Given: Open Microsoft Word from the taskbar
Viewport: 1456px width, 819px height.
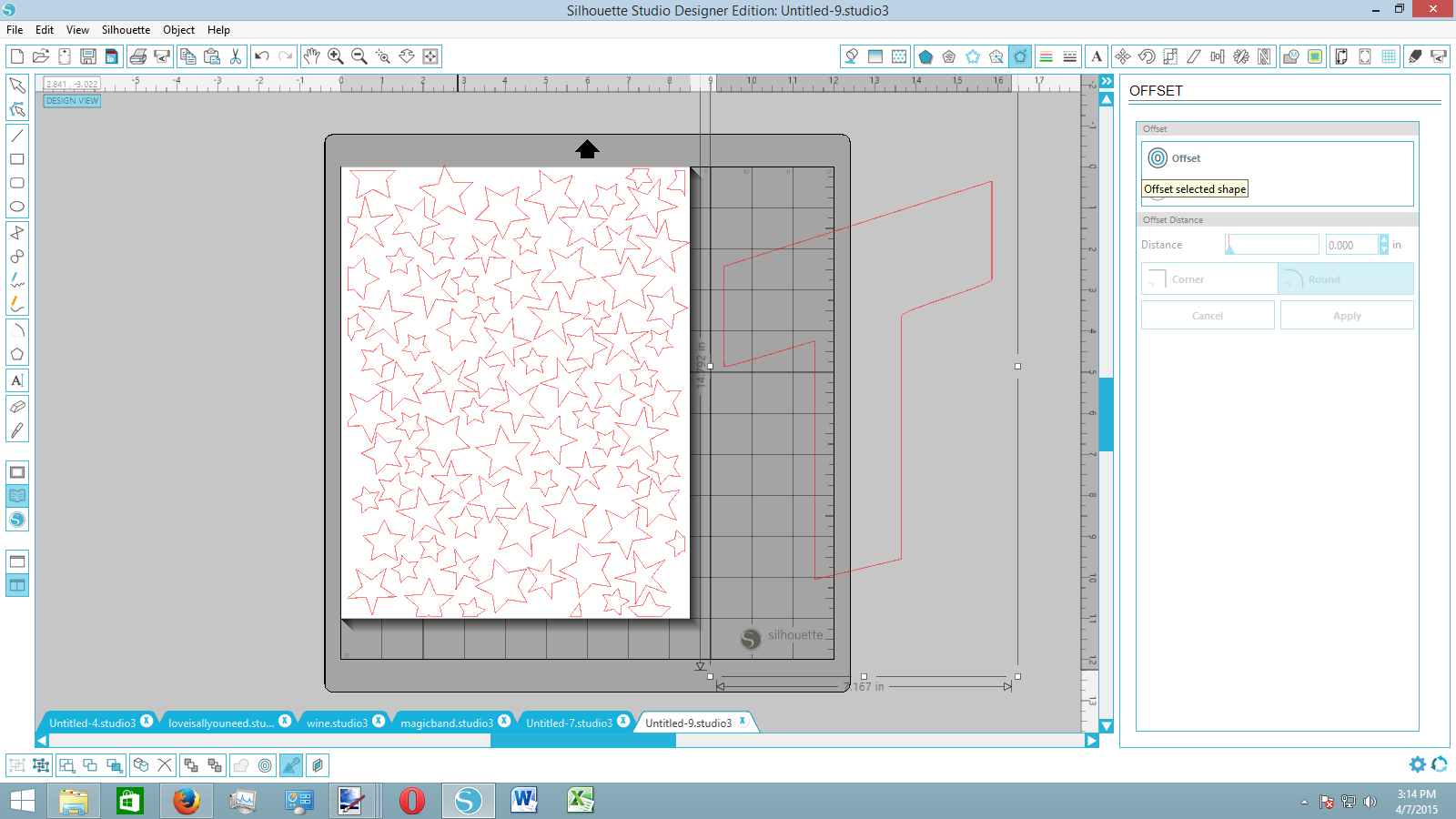Looking at the screenshot, I should pos(524,801).
